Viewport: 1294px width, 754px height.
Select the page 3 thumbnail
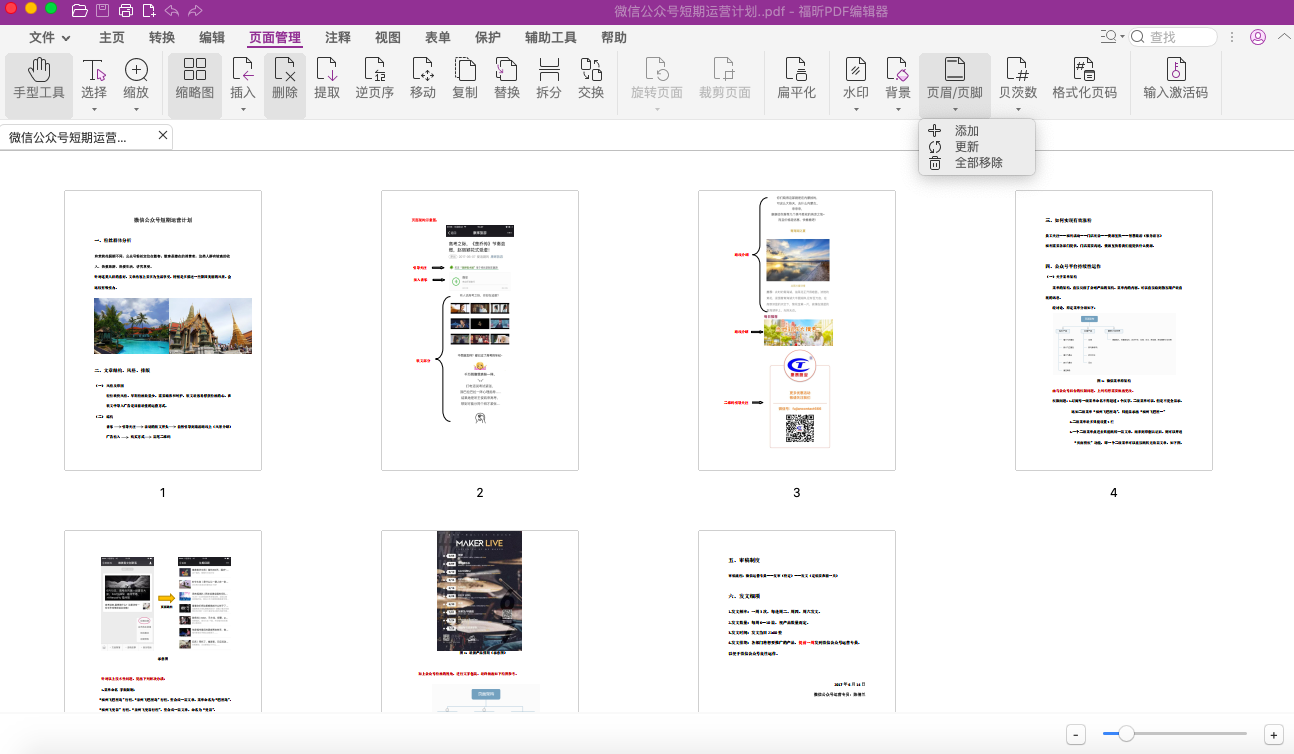point(796,330)
